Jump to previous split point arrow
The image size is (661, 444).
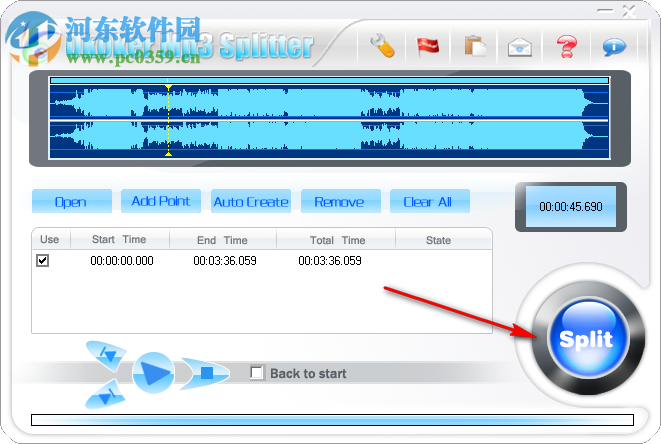coord(106,355)
